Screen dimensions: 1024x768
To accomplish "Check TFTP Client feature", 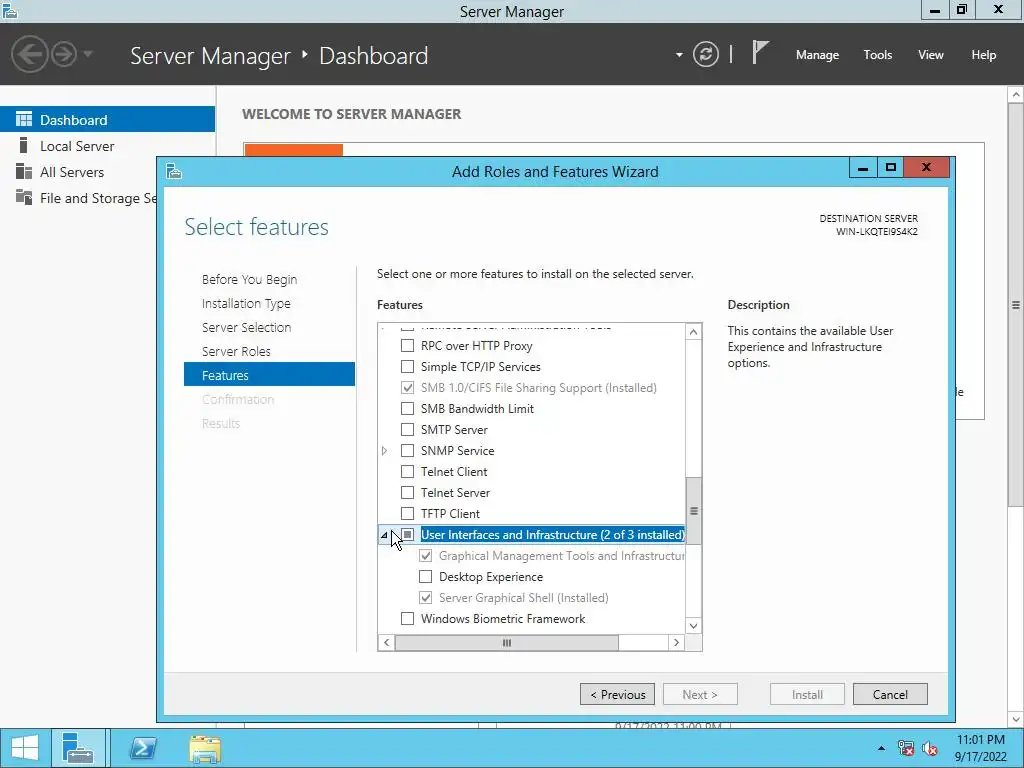I will pyautogui.click(x=407, y=513).
